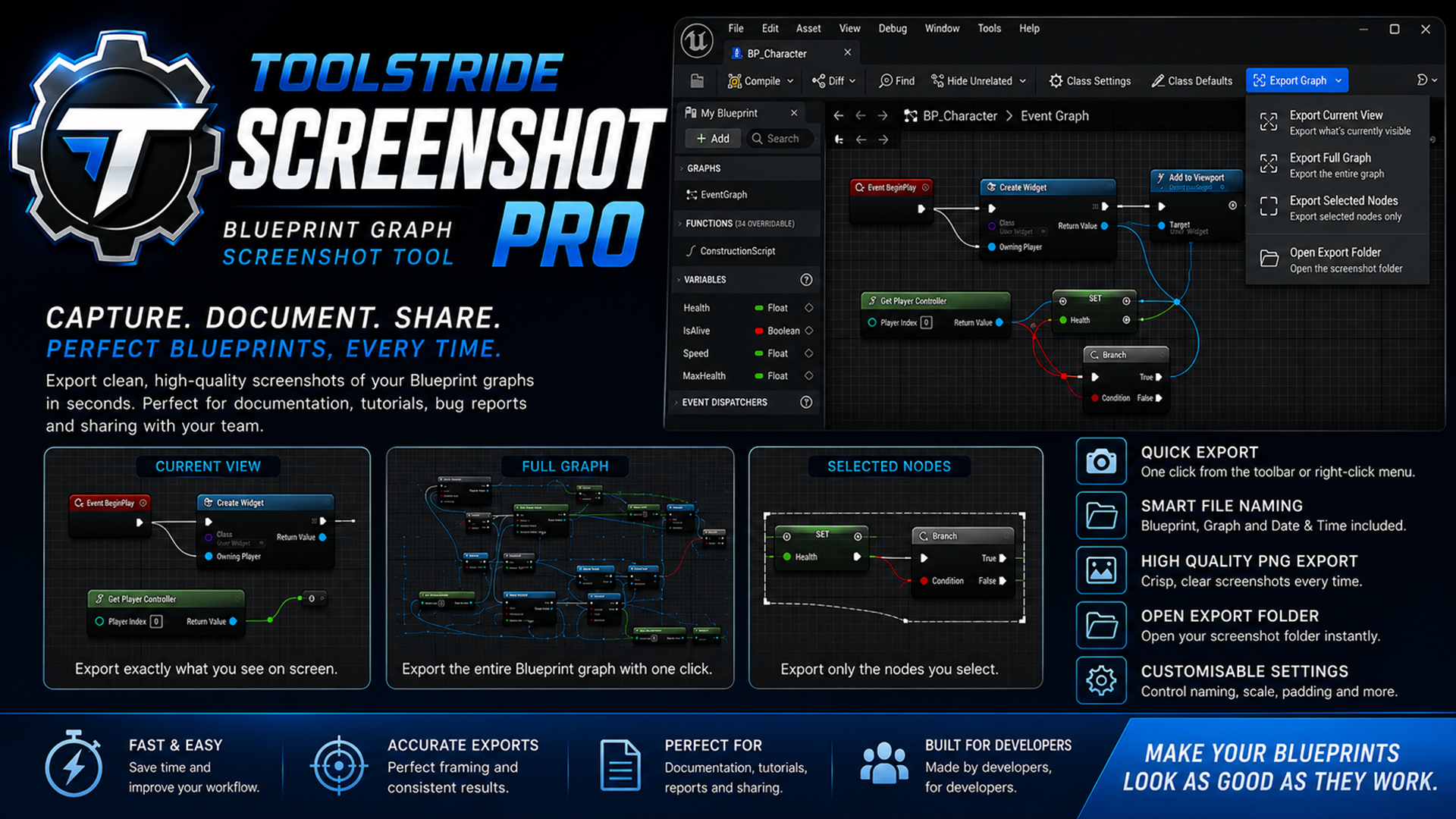The height and width of the screenshot is (819, 1456).
Task: Open the Asset menu
Action: 808,28
